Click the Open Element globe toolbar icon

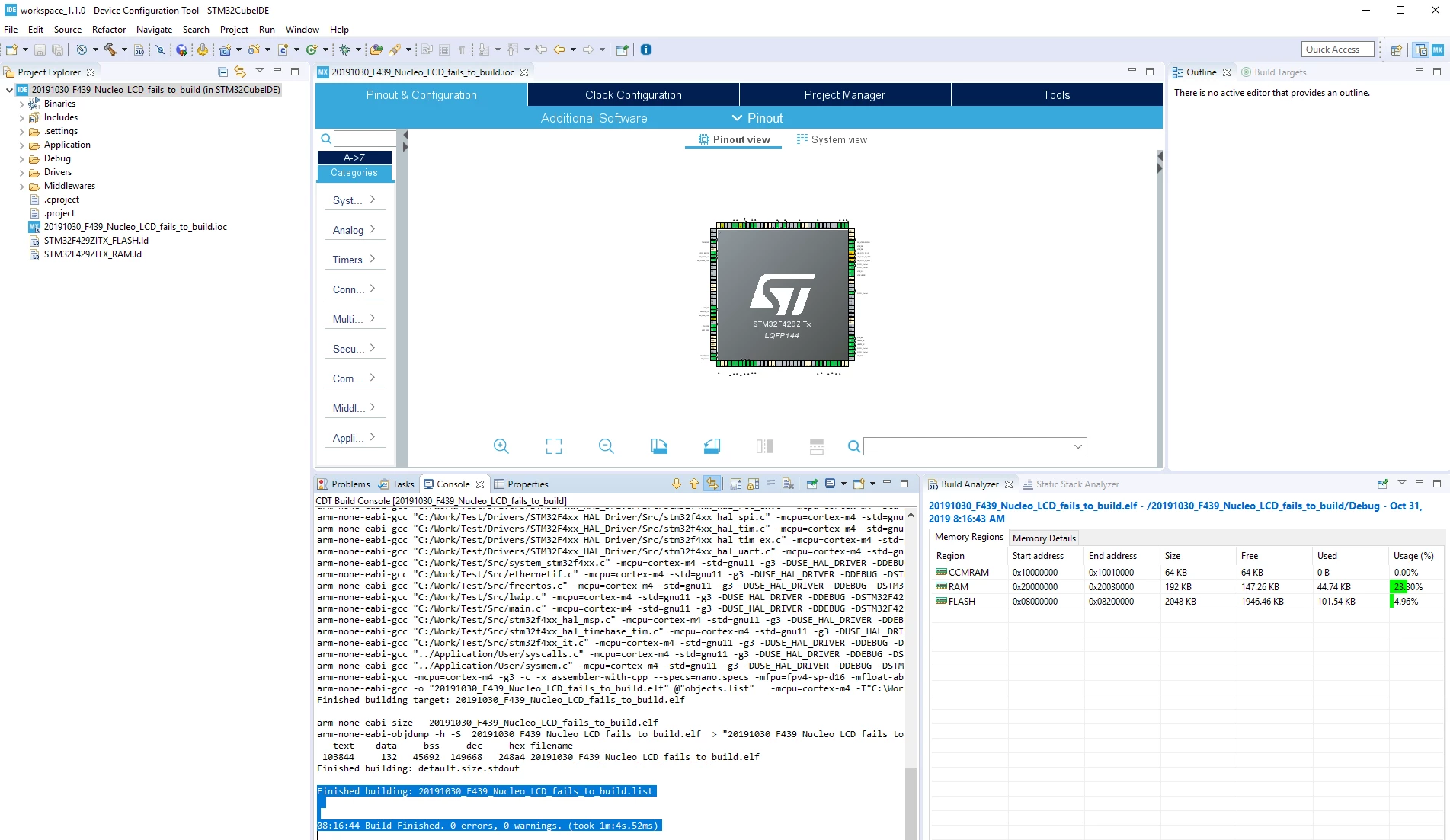[x=181, y=50]
